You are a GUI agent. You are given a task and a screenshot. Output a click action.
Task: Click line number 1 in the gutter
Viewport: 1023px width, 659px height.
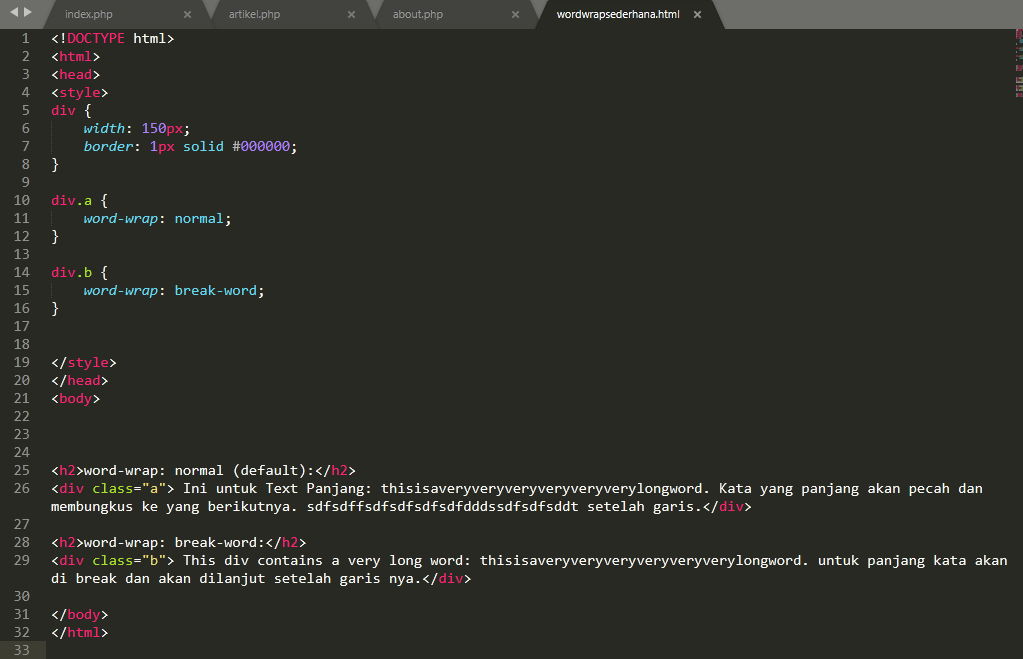point(25,38)
